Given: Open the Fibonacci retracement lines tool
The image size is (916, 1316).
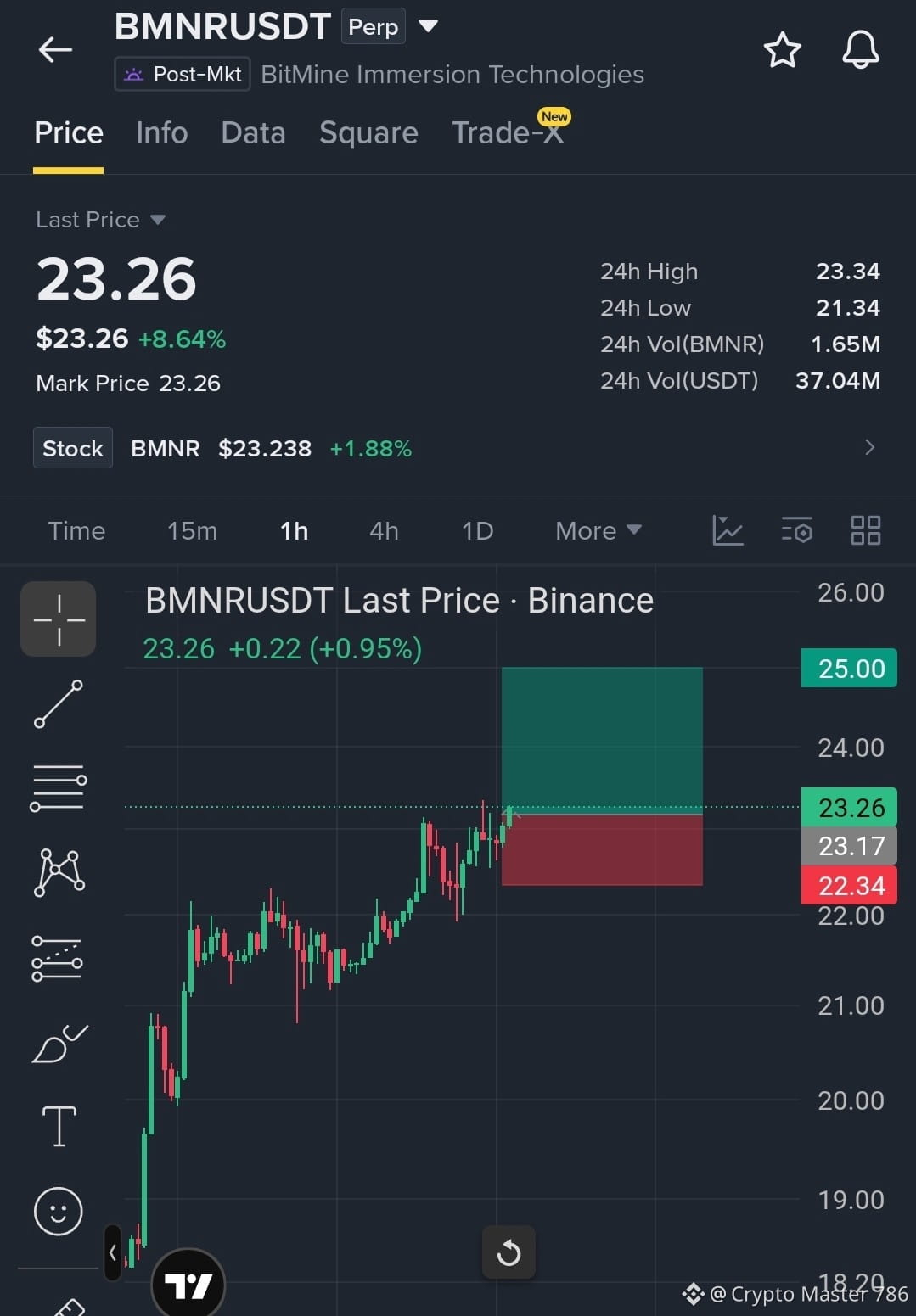Looking at the screenshot, I should tap(59, 787).
